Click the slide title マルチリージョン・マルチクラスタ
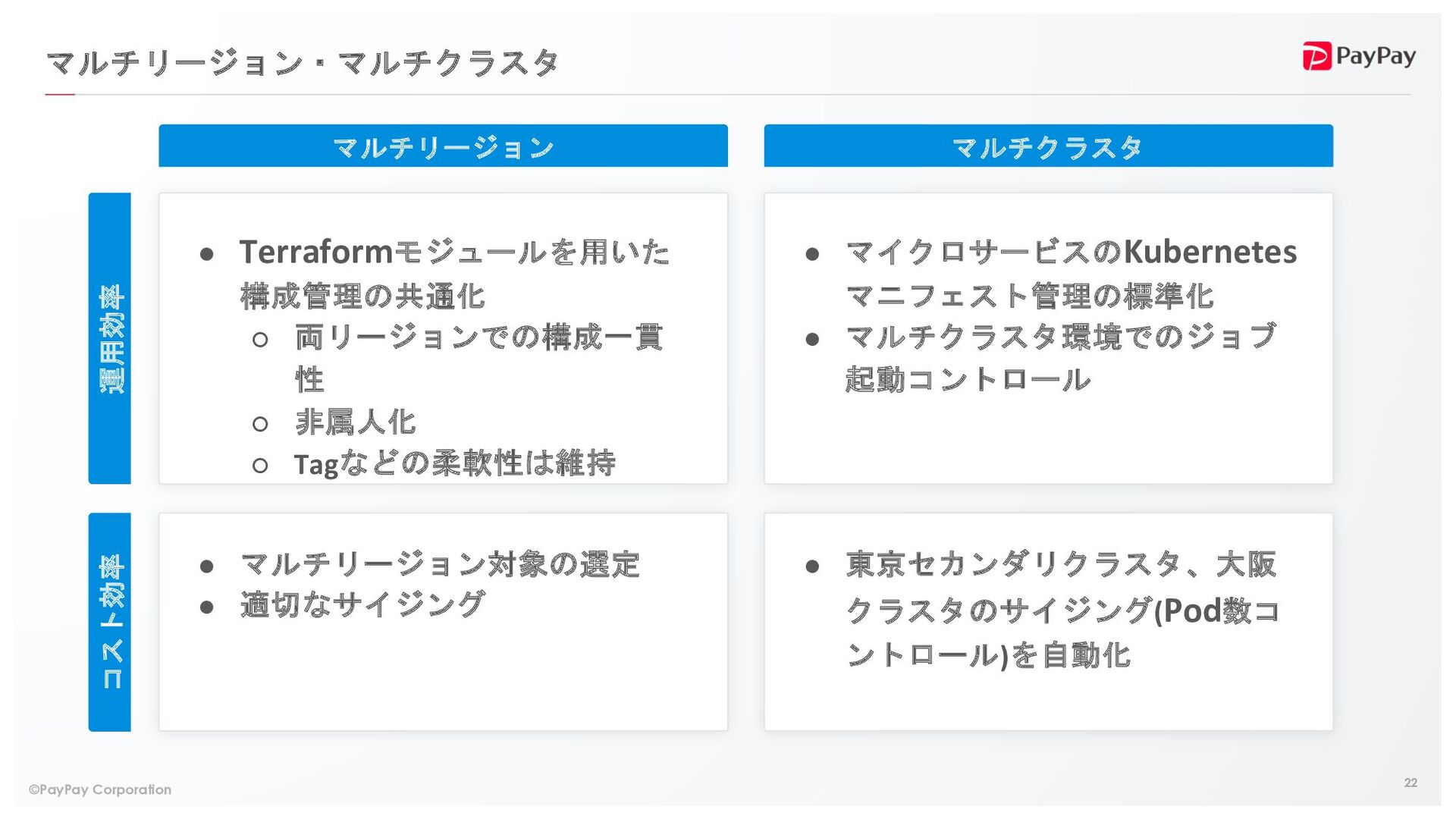 click(x=303, y=62)
